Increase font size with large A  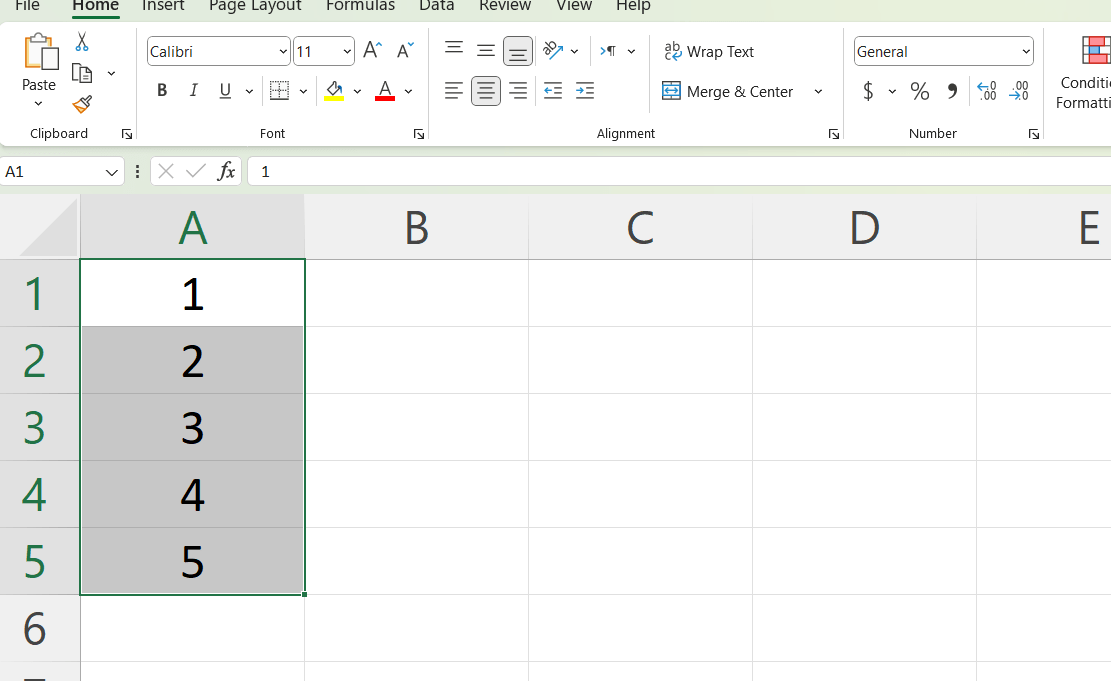(x=372, y=50)
